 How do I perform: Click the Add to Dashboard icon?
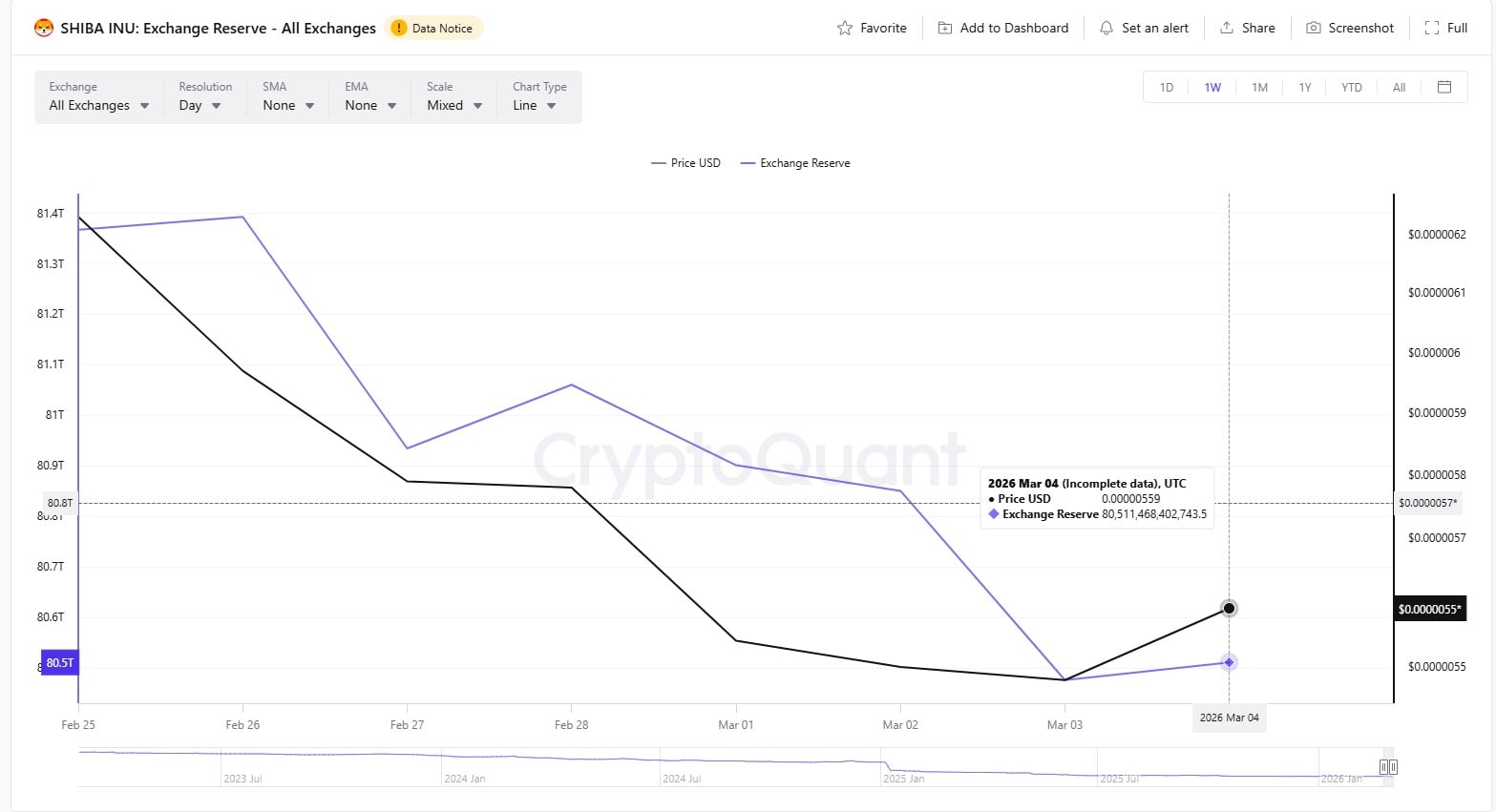(944, 29)
